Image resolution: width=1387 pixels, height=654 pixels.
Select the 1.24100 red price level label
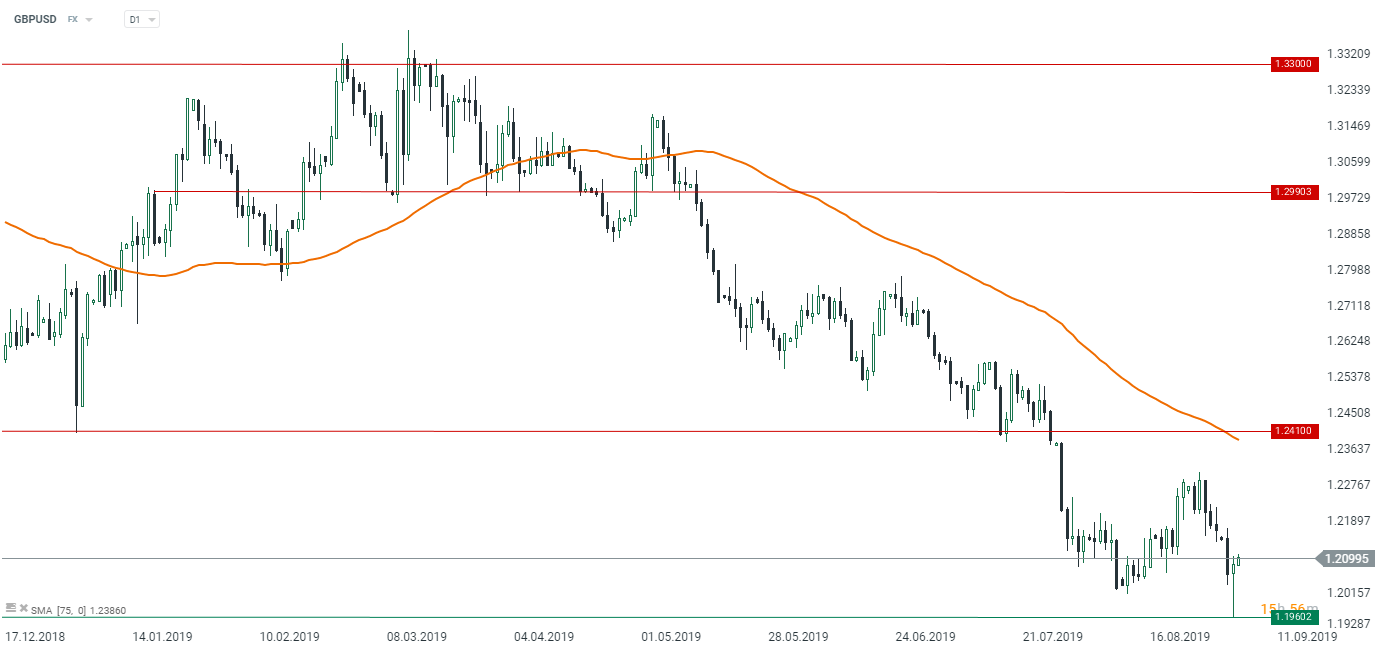tap(1294, 431)
